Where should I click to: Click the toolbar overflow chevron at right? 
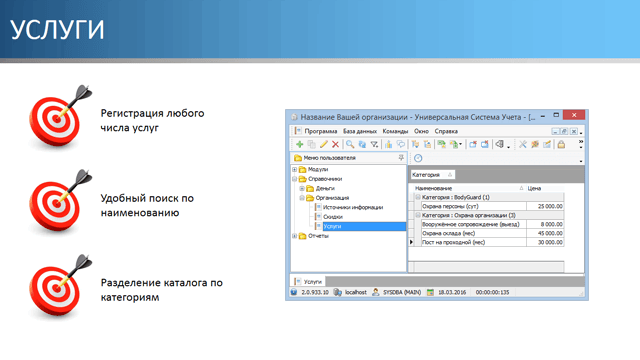click(581, 142)
